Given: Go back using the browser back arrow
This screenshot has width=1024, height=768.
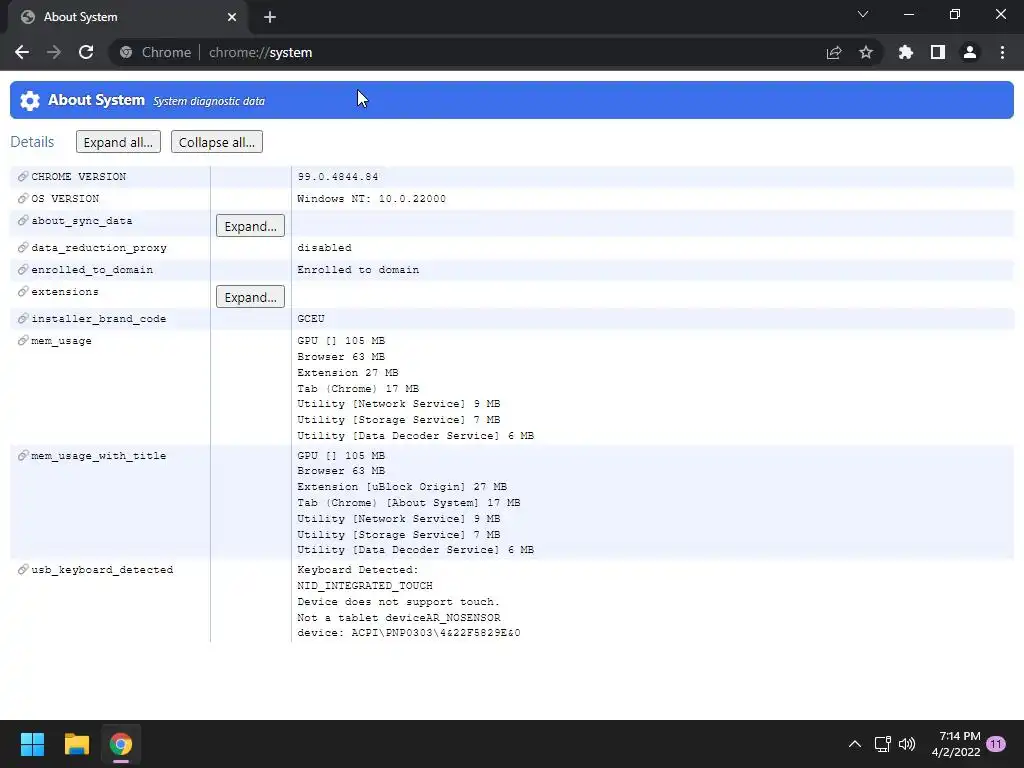Looking at the screenshot, I should click(x=22, y=52).
